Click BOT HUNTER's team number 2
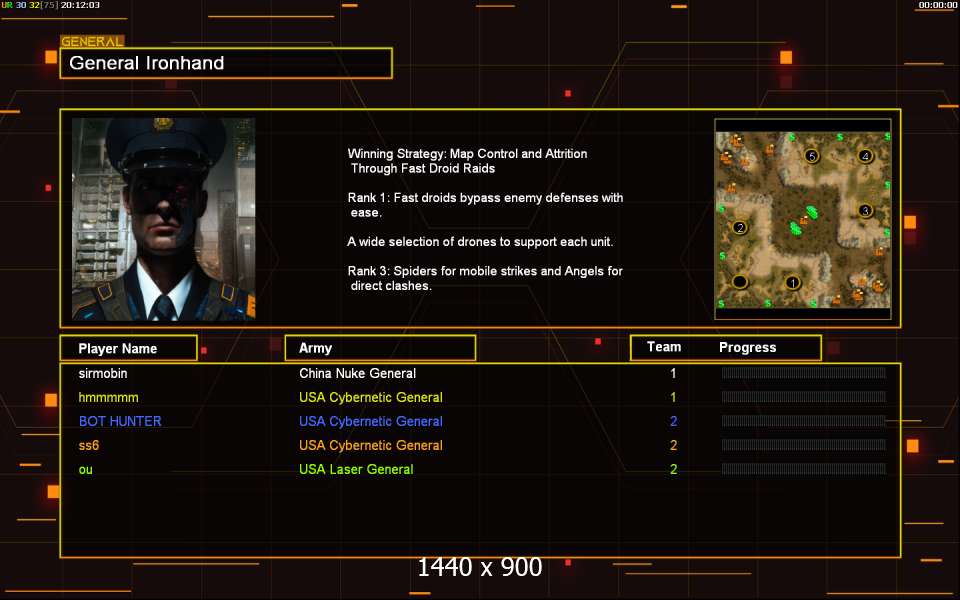960x600 pixels. [673, 421]
